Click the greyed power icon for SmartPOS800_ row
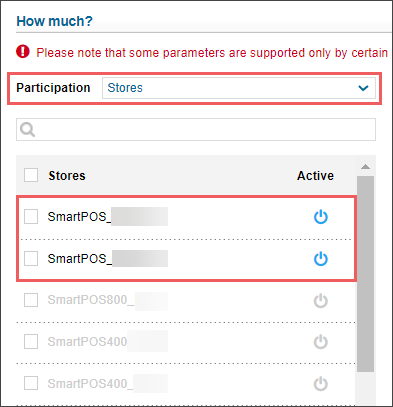The image size is (393, 407). [x=321, y=301]
